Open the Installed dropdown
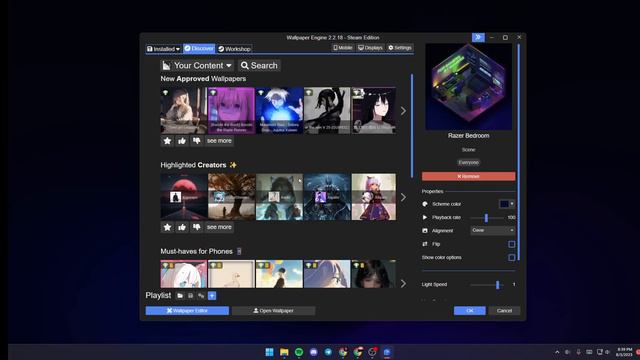The width and height of the screenshot is (640, 360). tap(163, 49)
